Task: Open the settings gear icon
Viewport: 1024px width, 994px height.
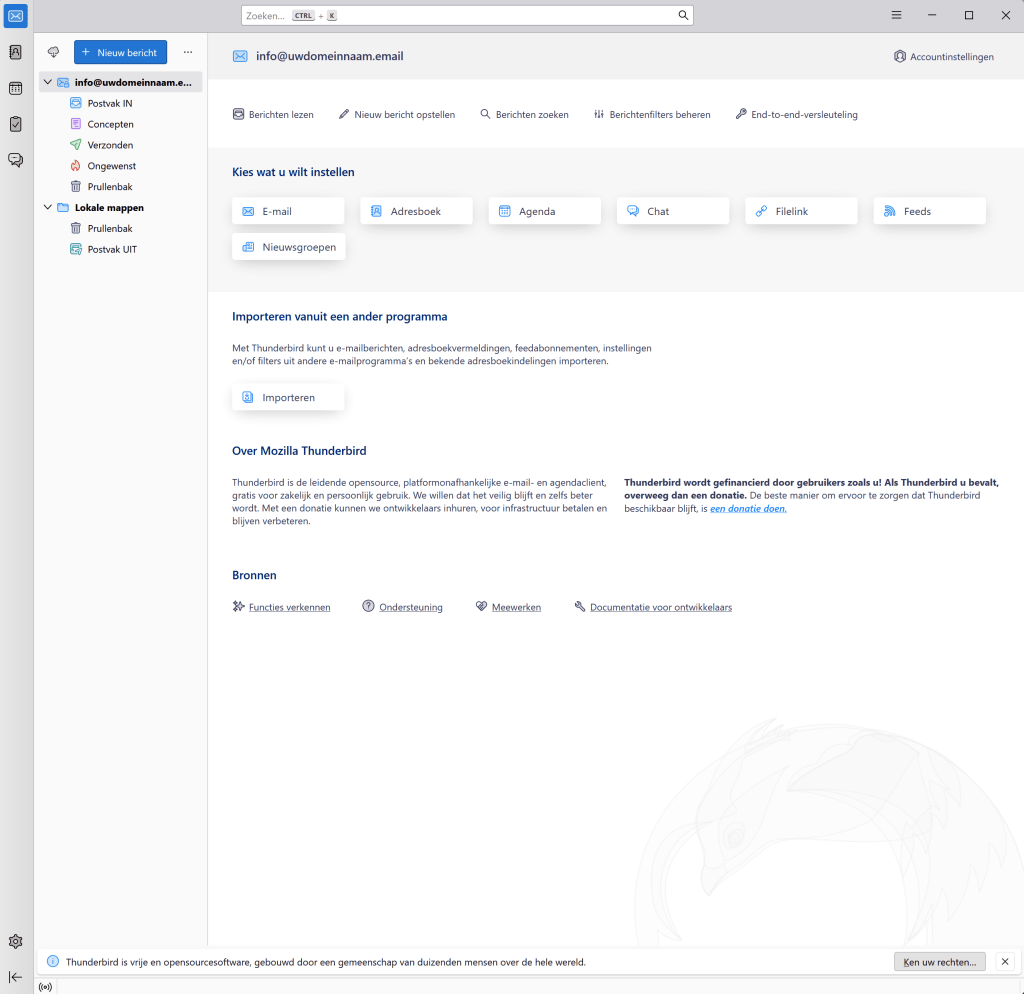Action: click(x=16, y=941)
